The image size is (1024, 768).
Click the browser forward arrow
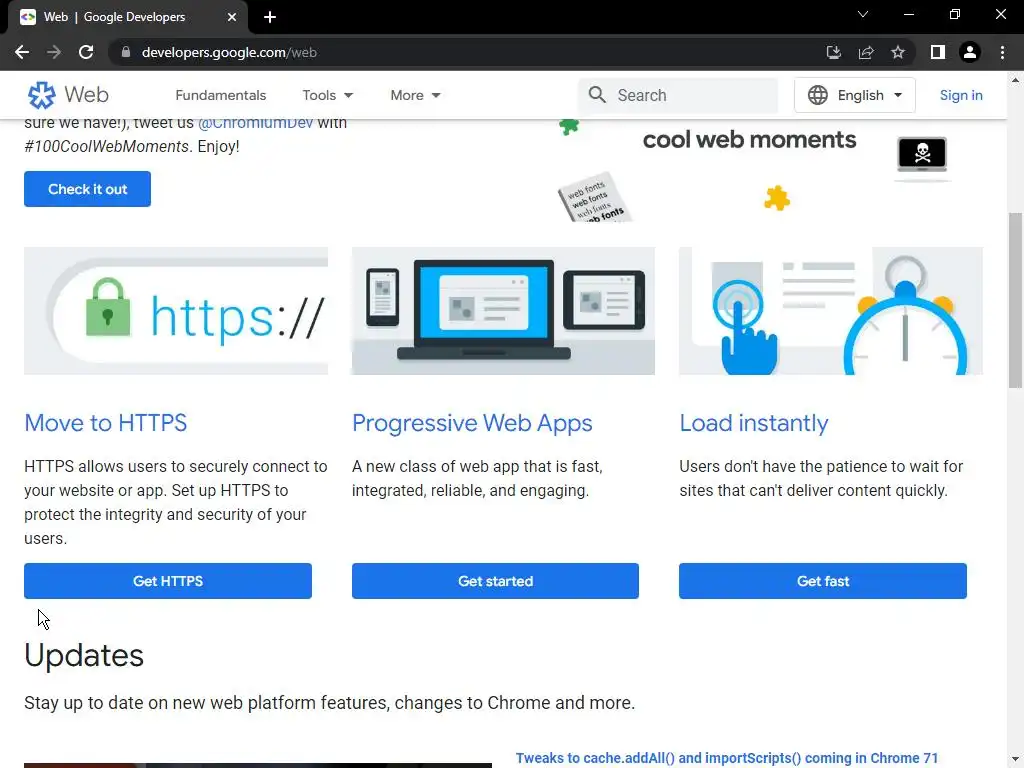click(x=54, y=52)
